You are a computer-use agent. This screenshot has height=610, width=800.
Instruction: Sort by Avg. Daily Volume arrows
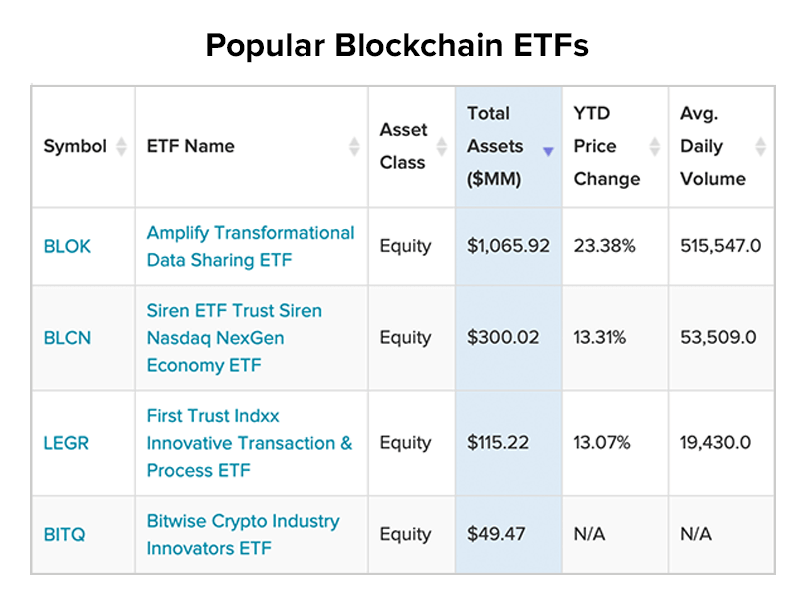[761, 147]
